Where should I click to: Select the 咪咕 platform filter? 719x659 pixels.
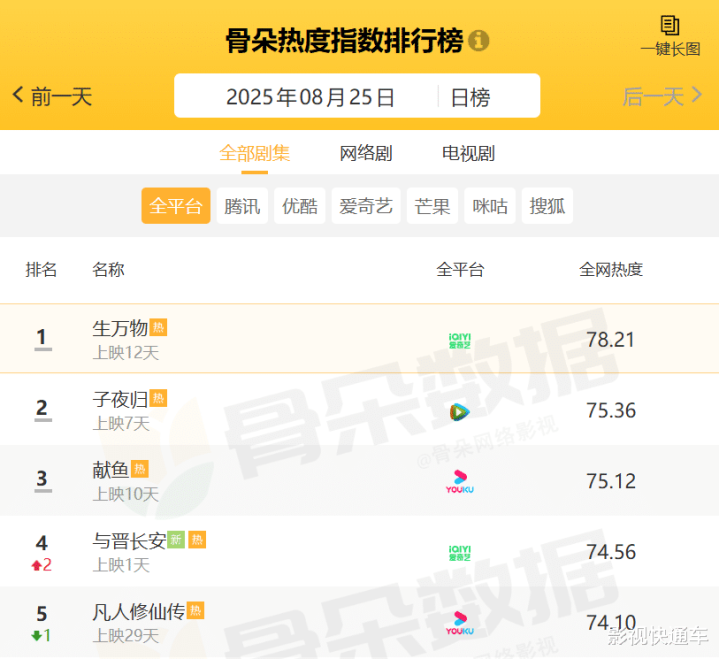coord(490,205)
